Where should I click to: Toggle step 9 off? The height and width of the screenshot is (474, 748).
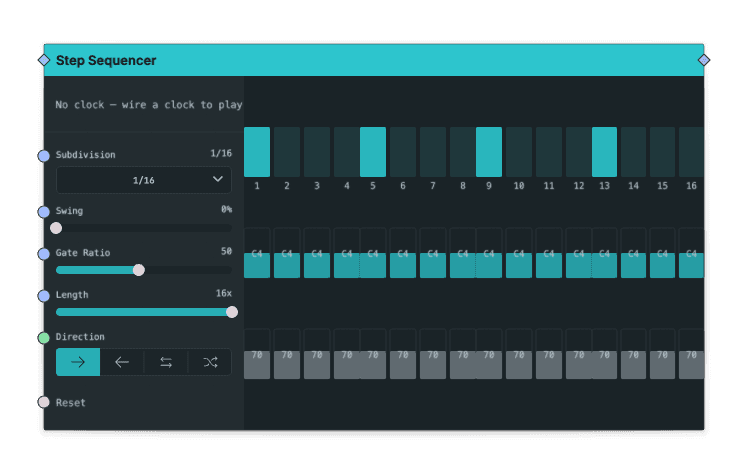point(488,152)
